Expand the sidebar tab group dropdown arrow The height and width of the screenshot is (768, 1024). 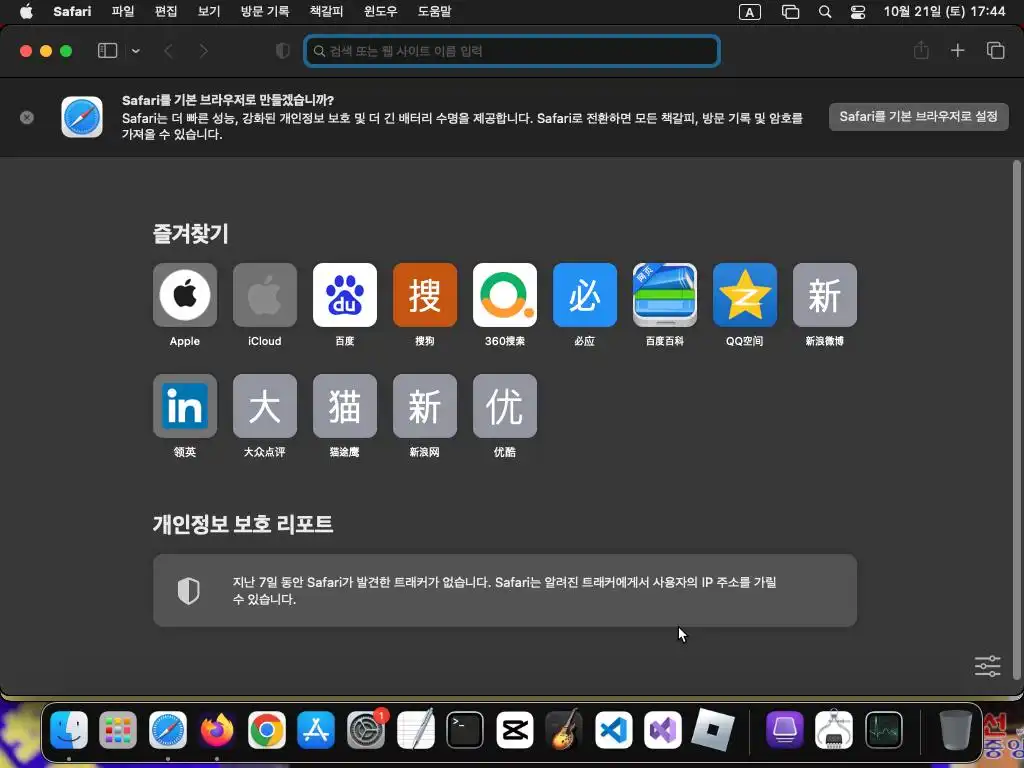tap(136, 51)
